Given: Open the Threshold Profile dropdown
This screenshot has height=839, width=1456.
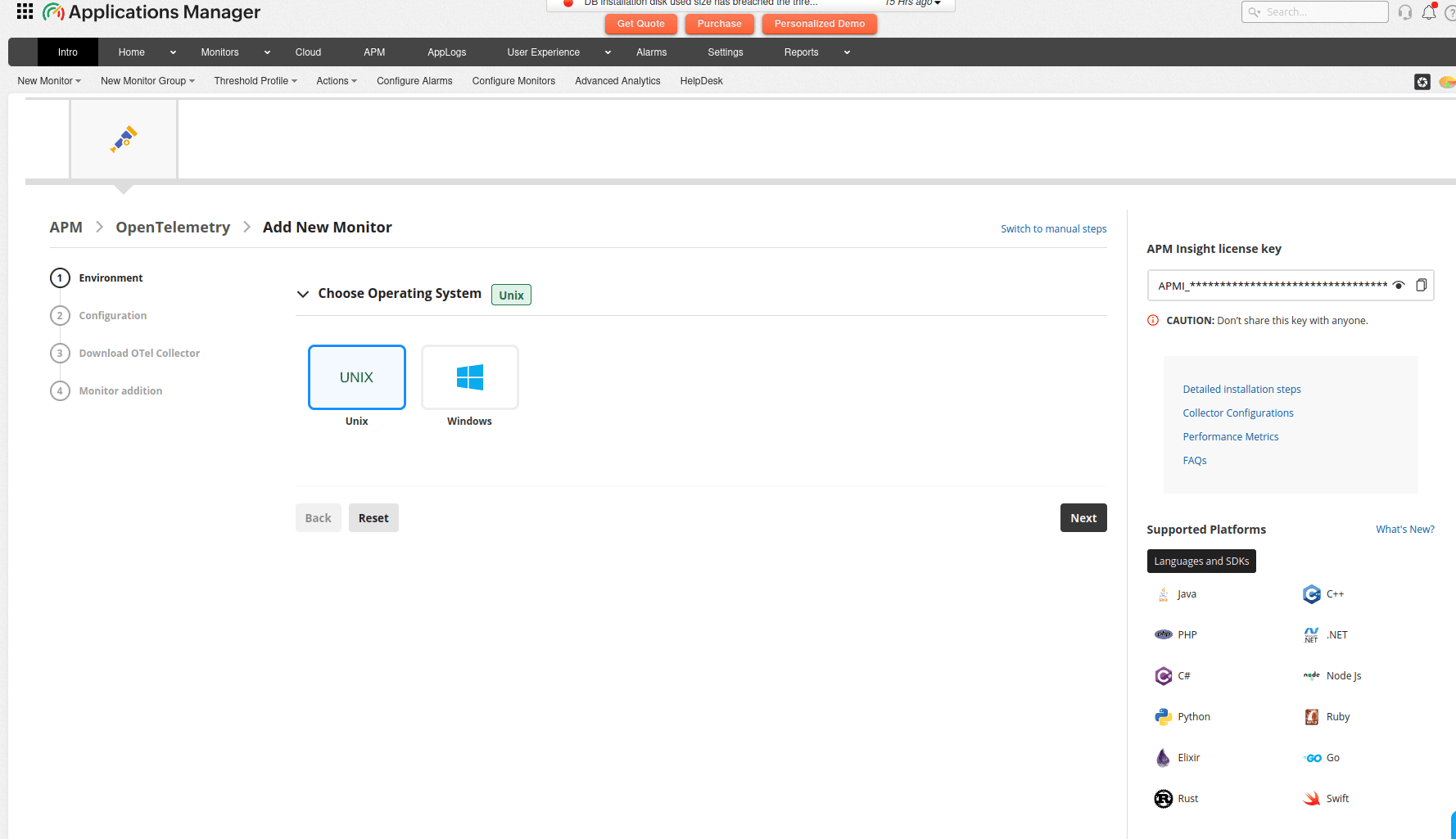Looking at the screenshot, I should coord(255,81).
